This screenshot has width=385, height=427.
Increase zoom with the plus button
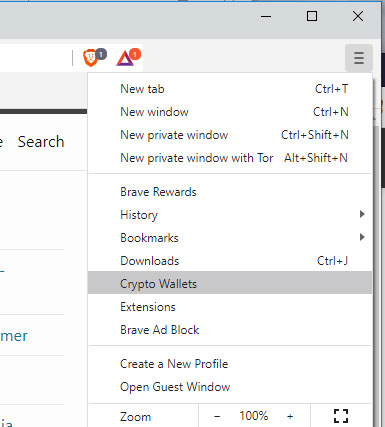pos(290,416)
